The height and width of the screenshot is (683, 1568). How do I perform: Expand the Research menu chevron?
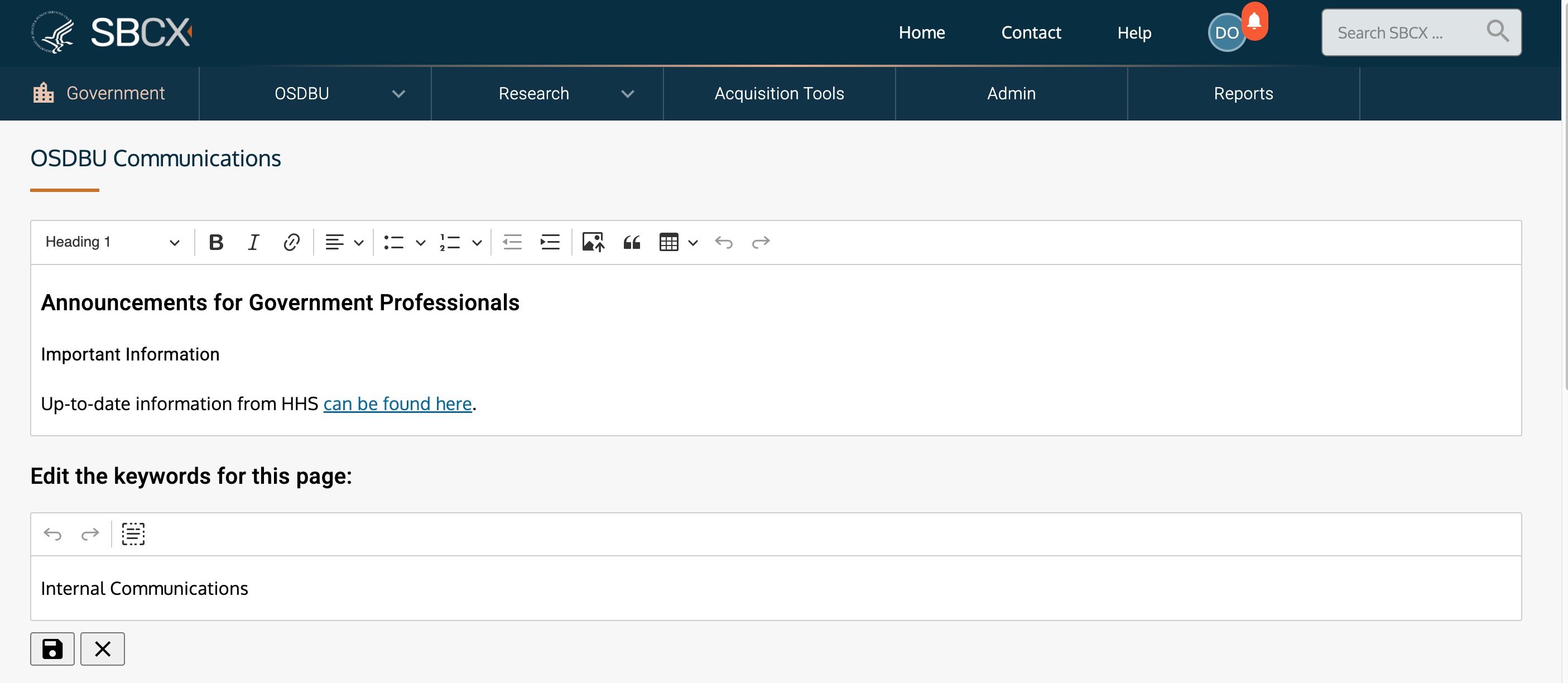(x=628, y=94)
